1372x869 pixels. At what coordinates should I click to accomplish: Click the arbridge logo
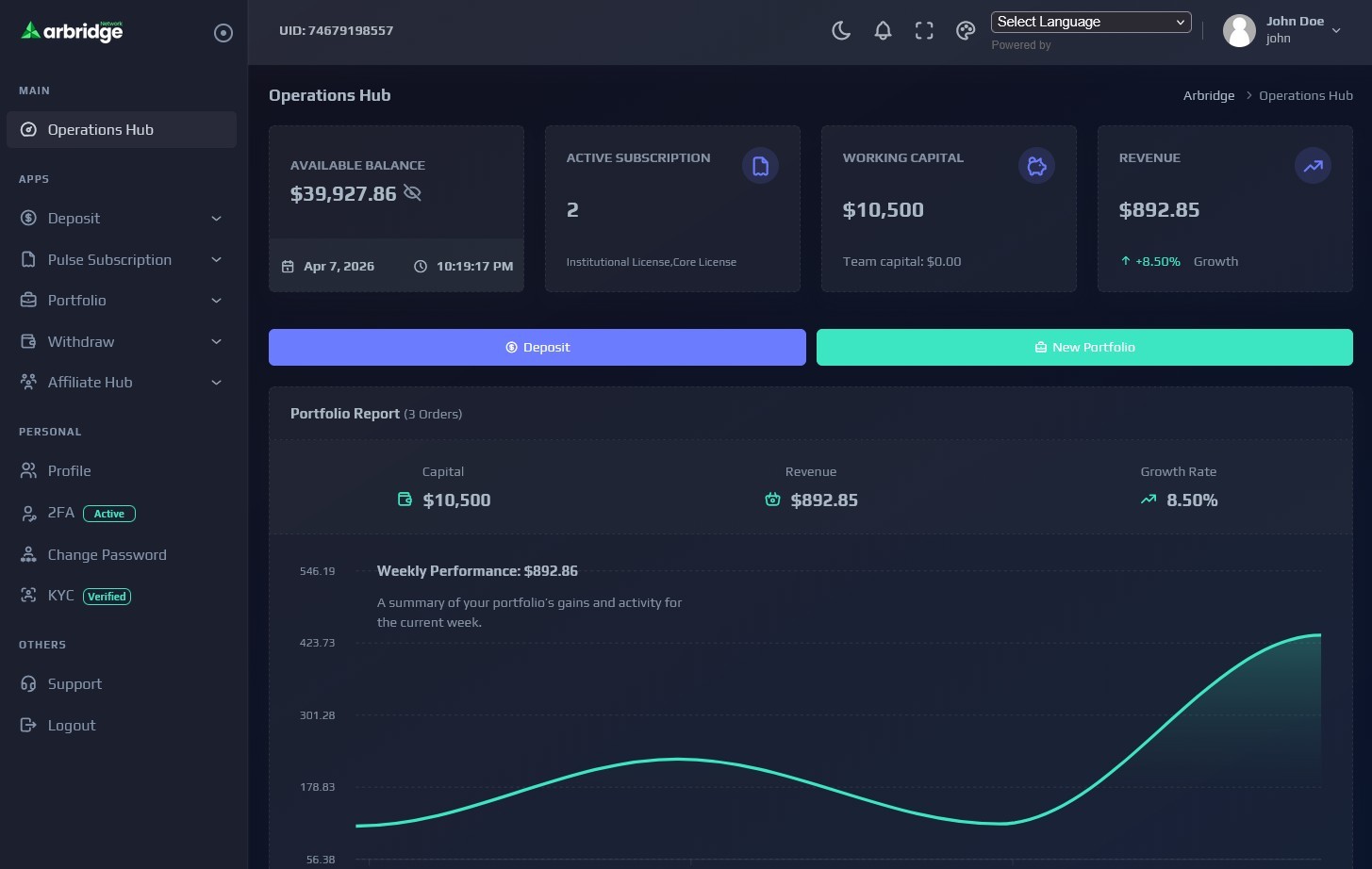point(73,31)
